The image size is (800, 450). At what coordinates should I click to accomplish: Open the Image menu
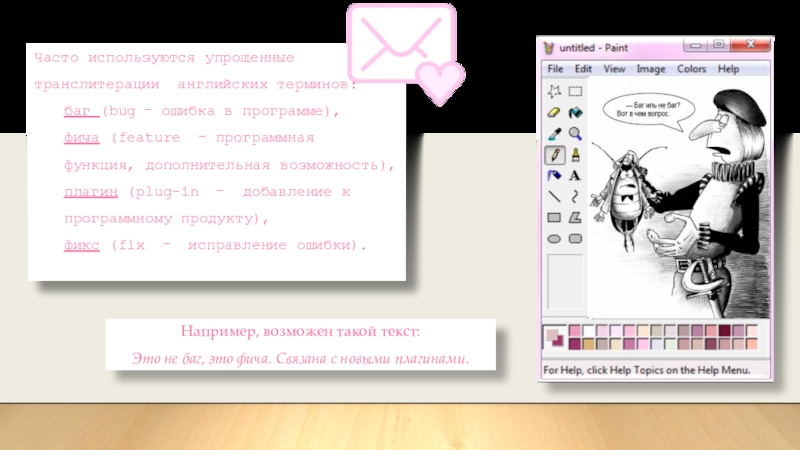tap(651, 69)
